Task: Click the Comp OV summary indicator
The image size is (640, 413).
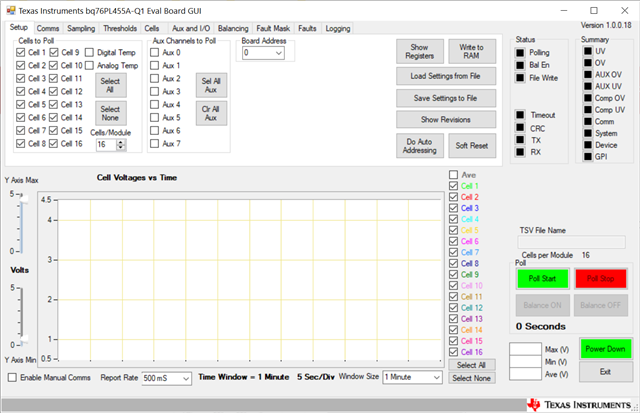Action: point(588,98)
